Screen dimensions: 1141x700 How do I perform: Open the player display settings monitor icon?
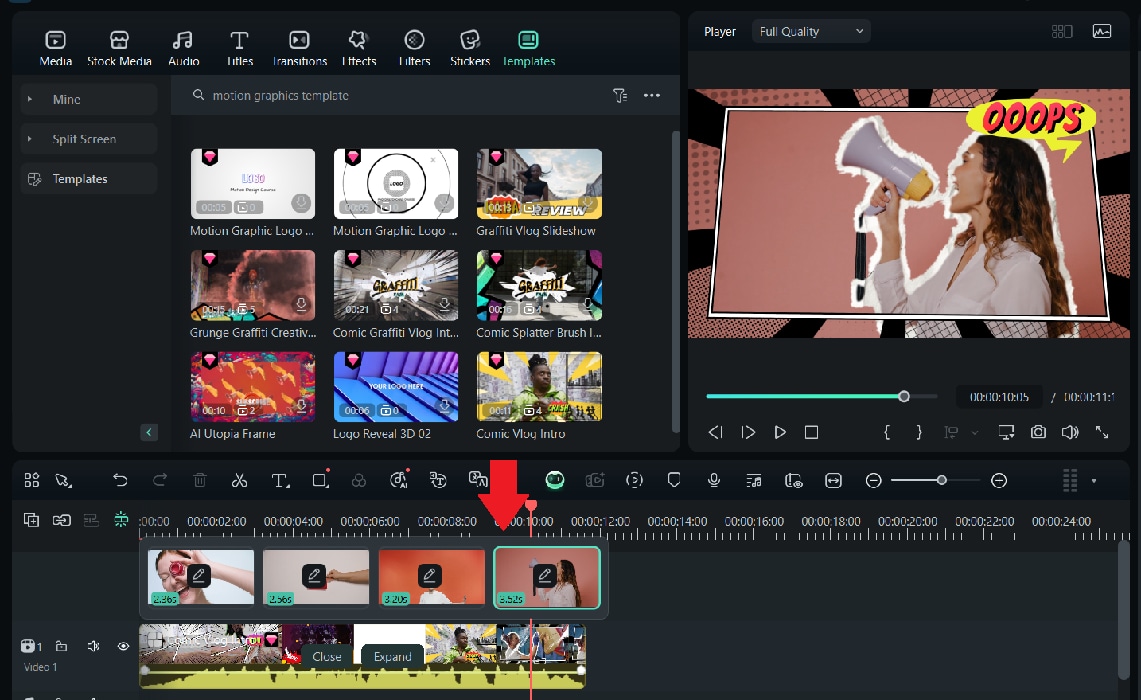1006,432
